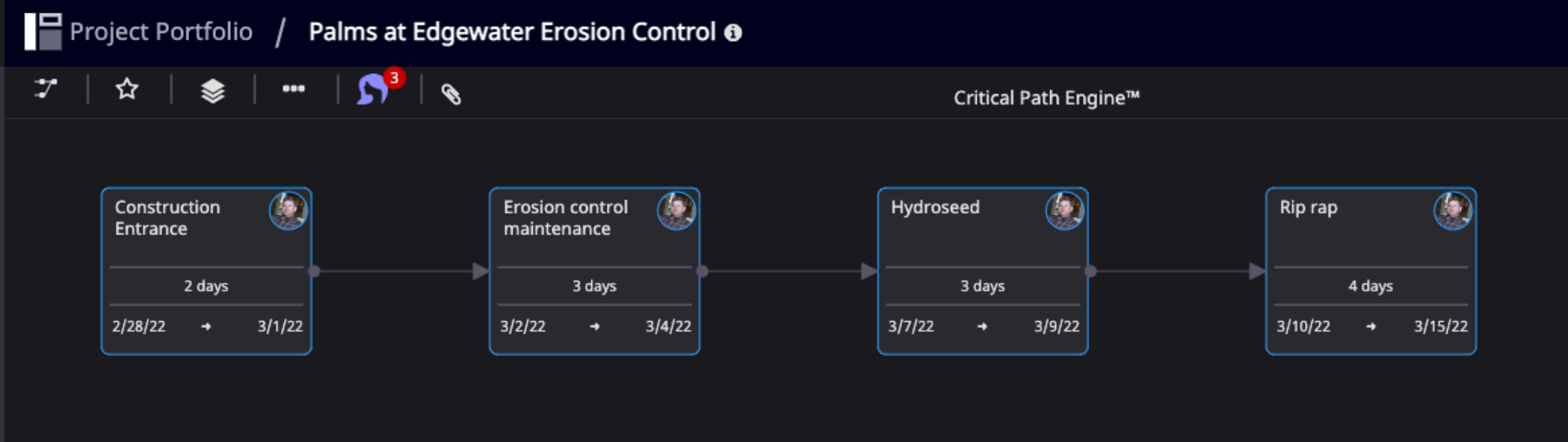
Task: Click the paperclip attachments icon
Action: (x=451, y=93)
